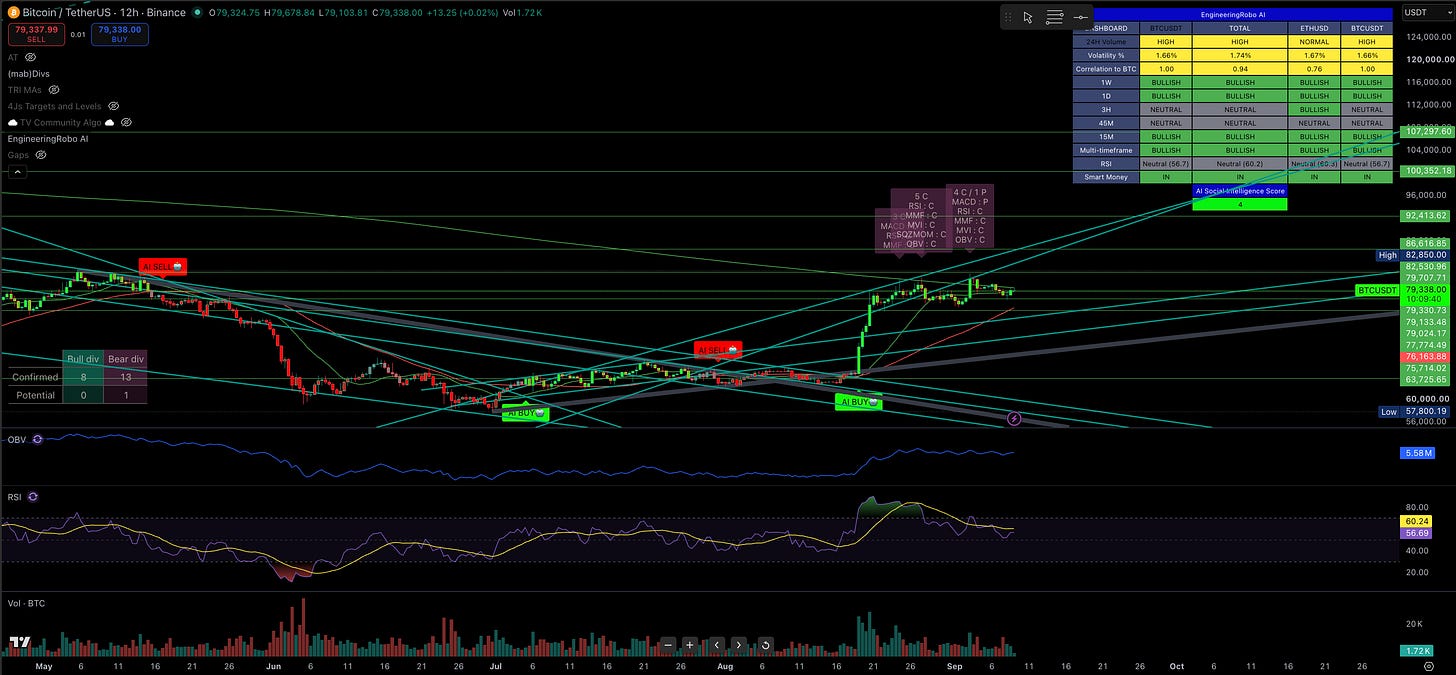
Task: Click the Aug label on time axis
Action: coord(725,665)
